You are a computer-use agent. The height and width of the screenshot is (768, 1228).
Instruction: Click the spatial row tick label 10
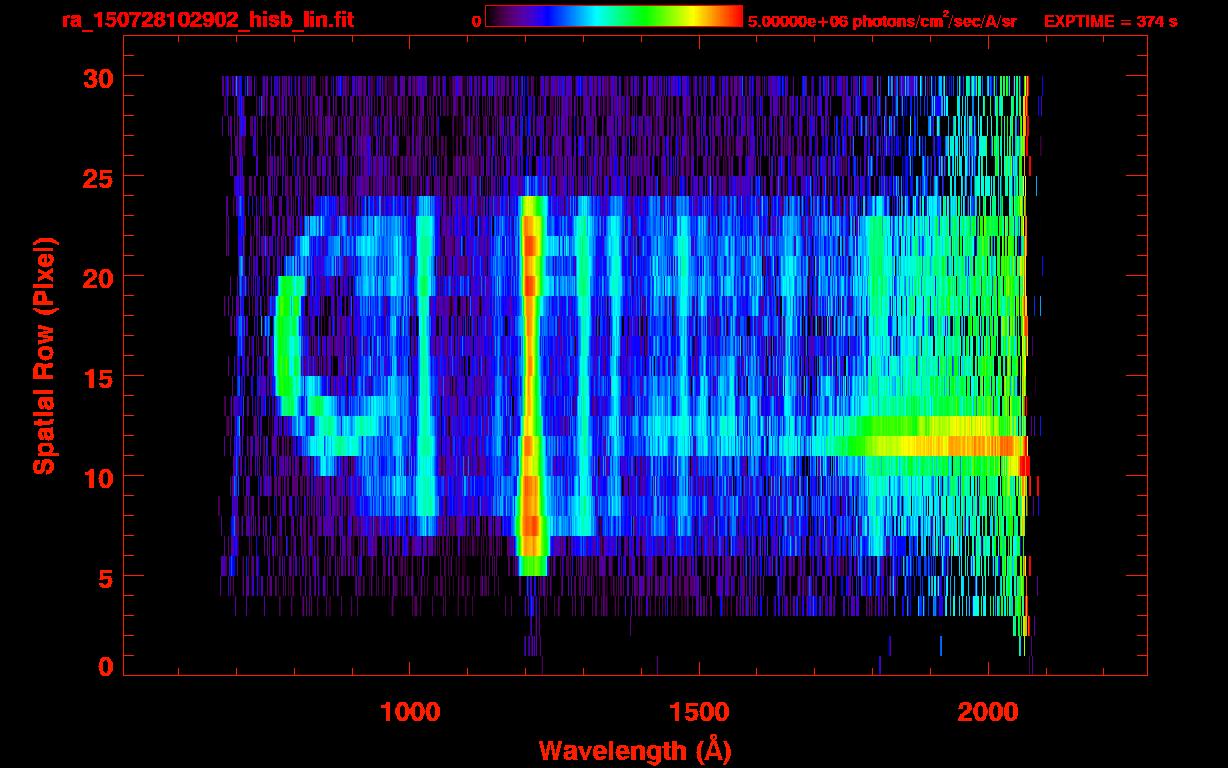coord(97,477)
